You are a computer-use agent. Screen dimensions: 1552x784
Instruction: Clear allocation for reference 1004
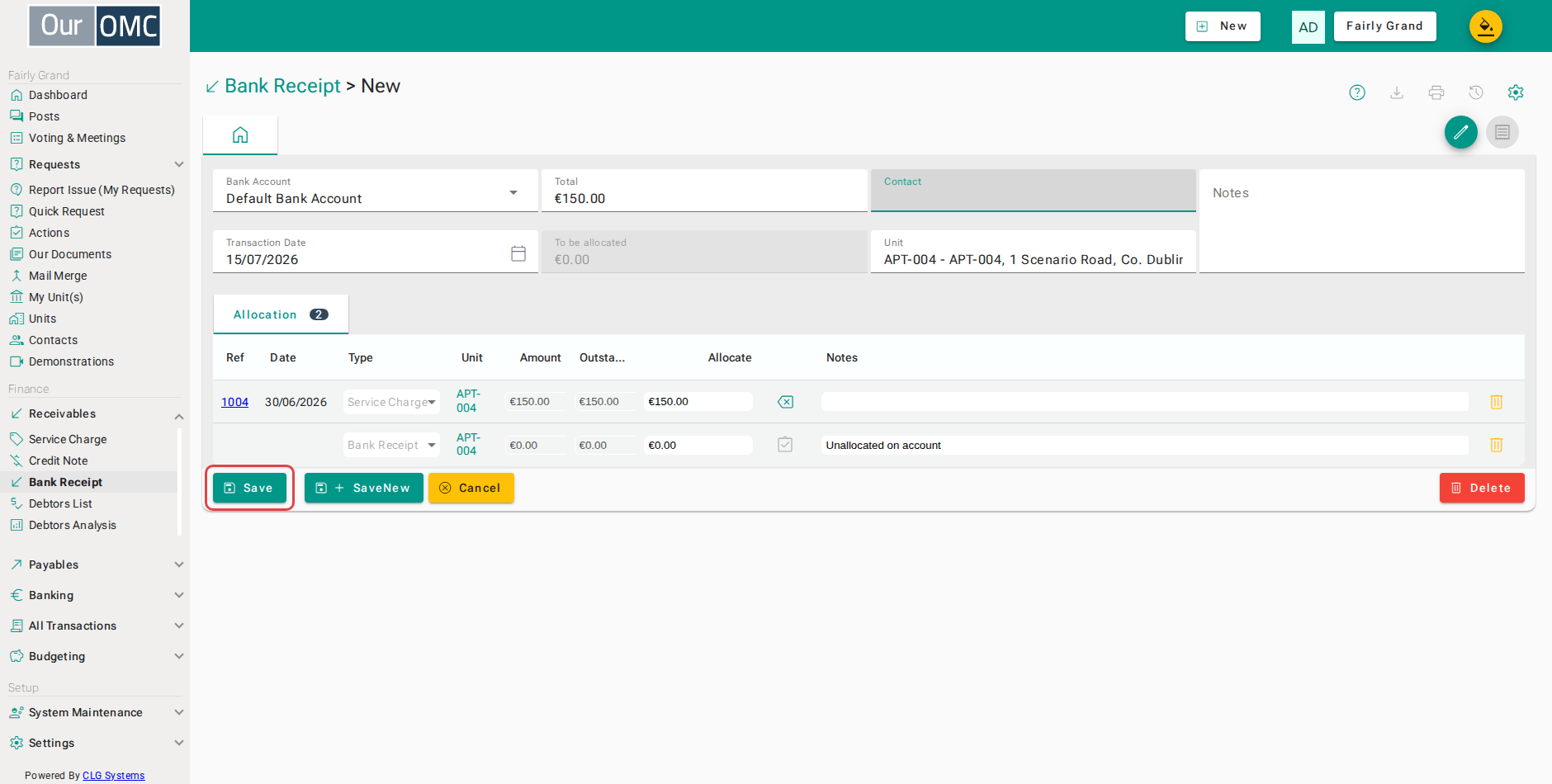tap(785, 402)
